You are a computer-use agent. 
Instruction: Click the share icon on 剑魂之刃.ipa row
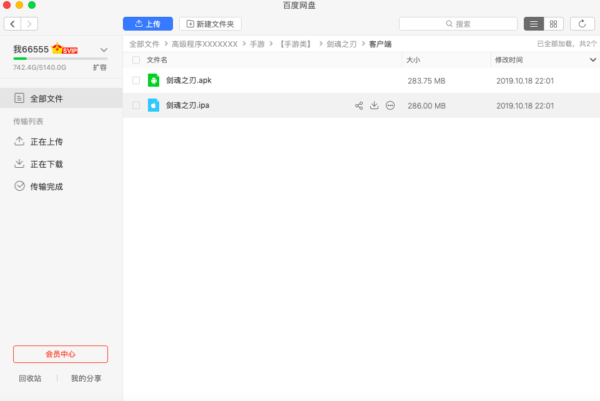pyautogui.click(x=358, y=105)
